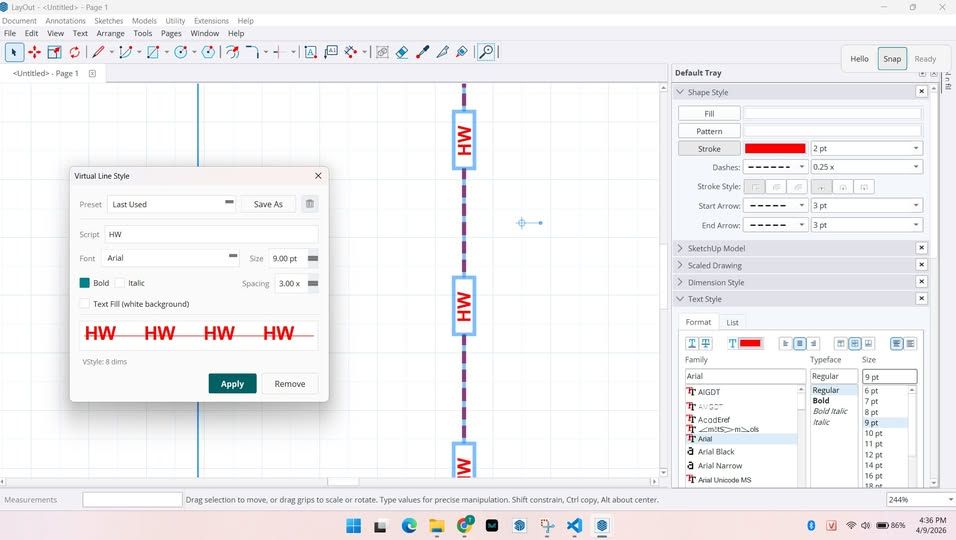Switch to the List tab
Screen dimensions: 956x540
[732, 322]
